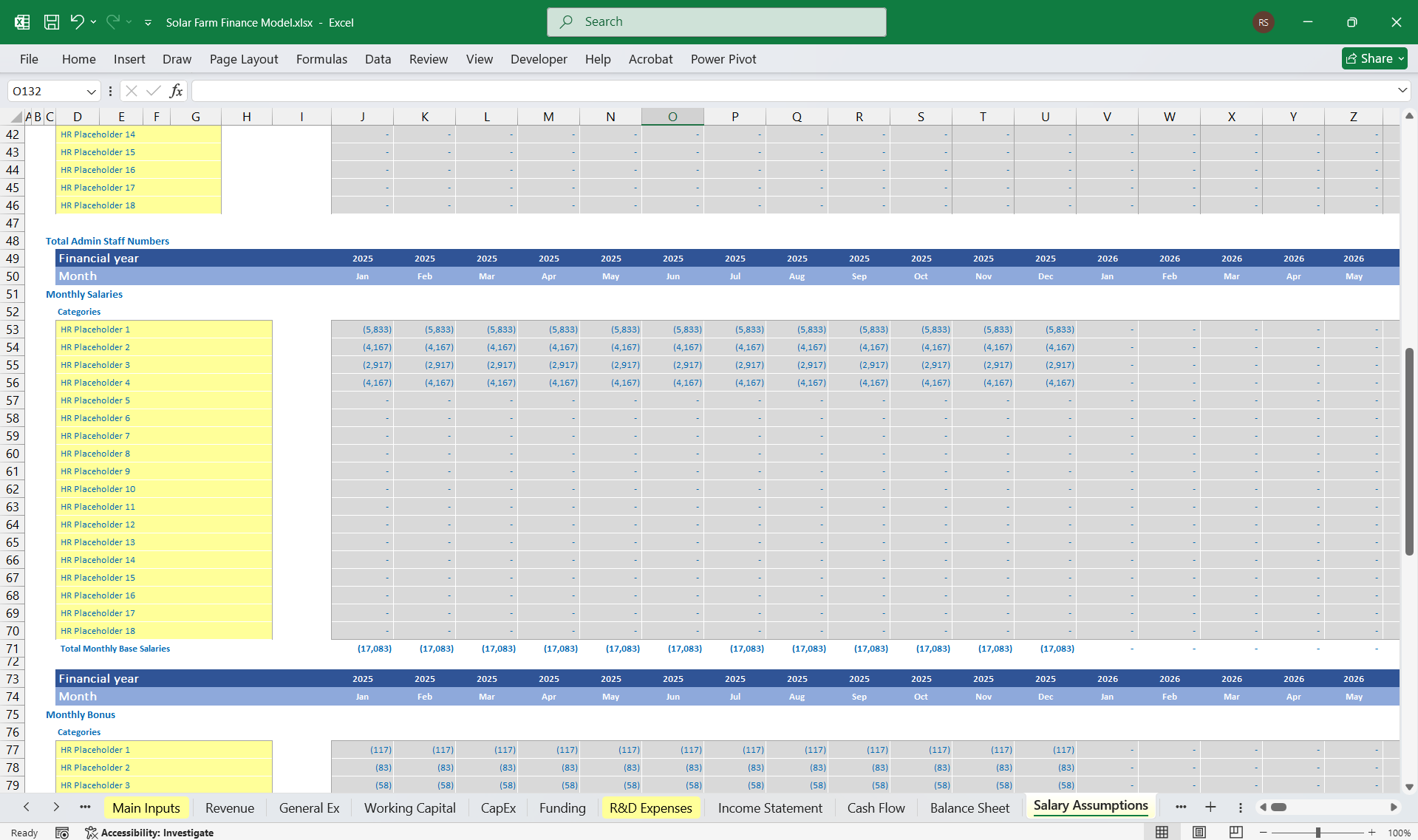Click inside the Search box
The height and width of the screenshot is (840, 1418).
pos(715,21)
